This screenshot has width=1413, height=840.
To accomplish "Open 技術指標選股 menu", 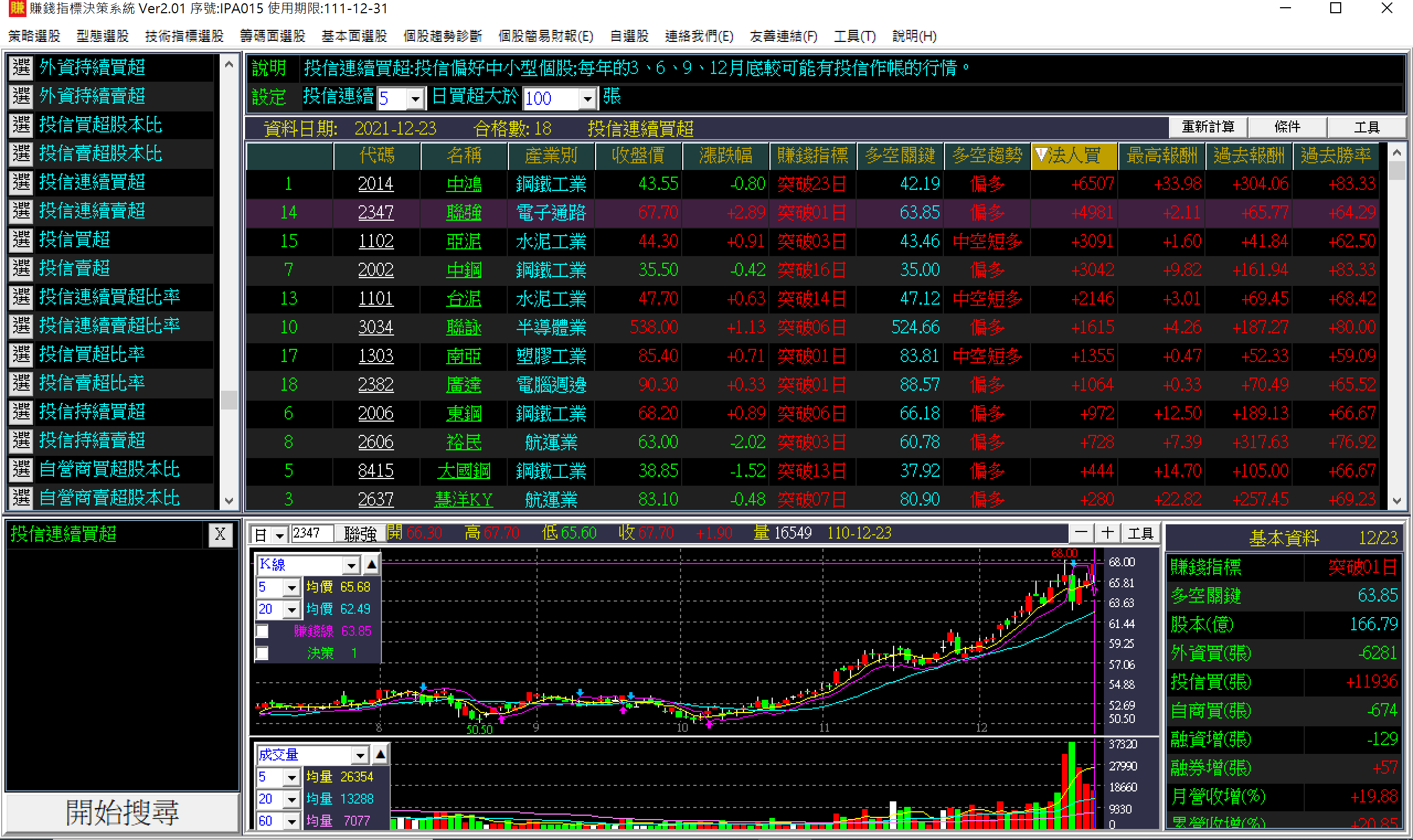I will [x=184, y=36].
